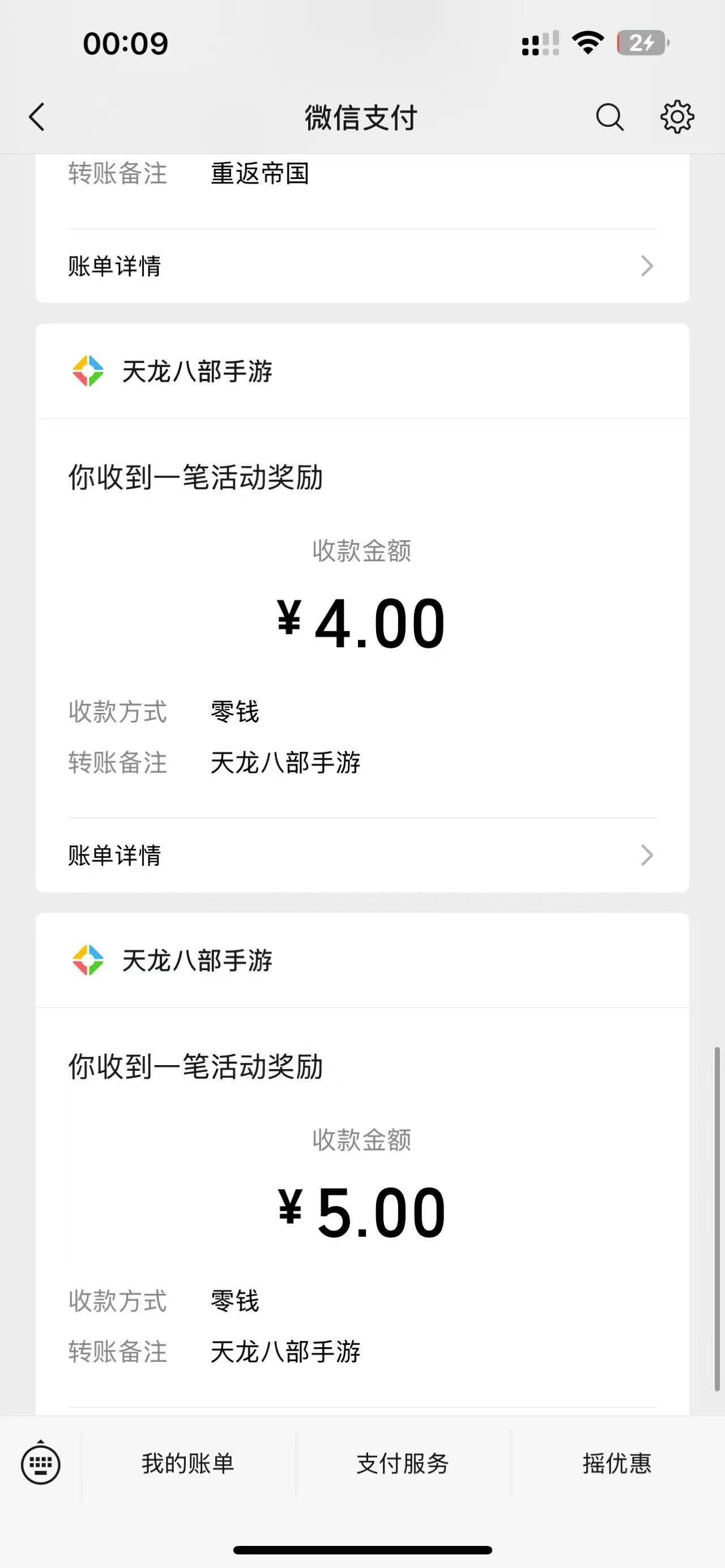725x1568 pixels.
Task: Tap 天龙八部手游 header of ¥5.00 card
Action: [197, 960]
